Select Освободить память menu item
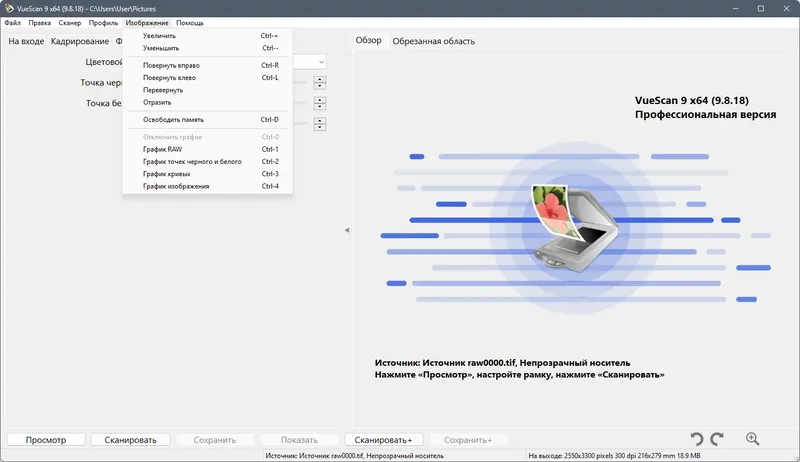 [x=207, y=119]
